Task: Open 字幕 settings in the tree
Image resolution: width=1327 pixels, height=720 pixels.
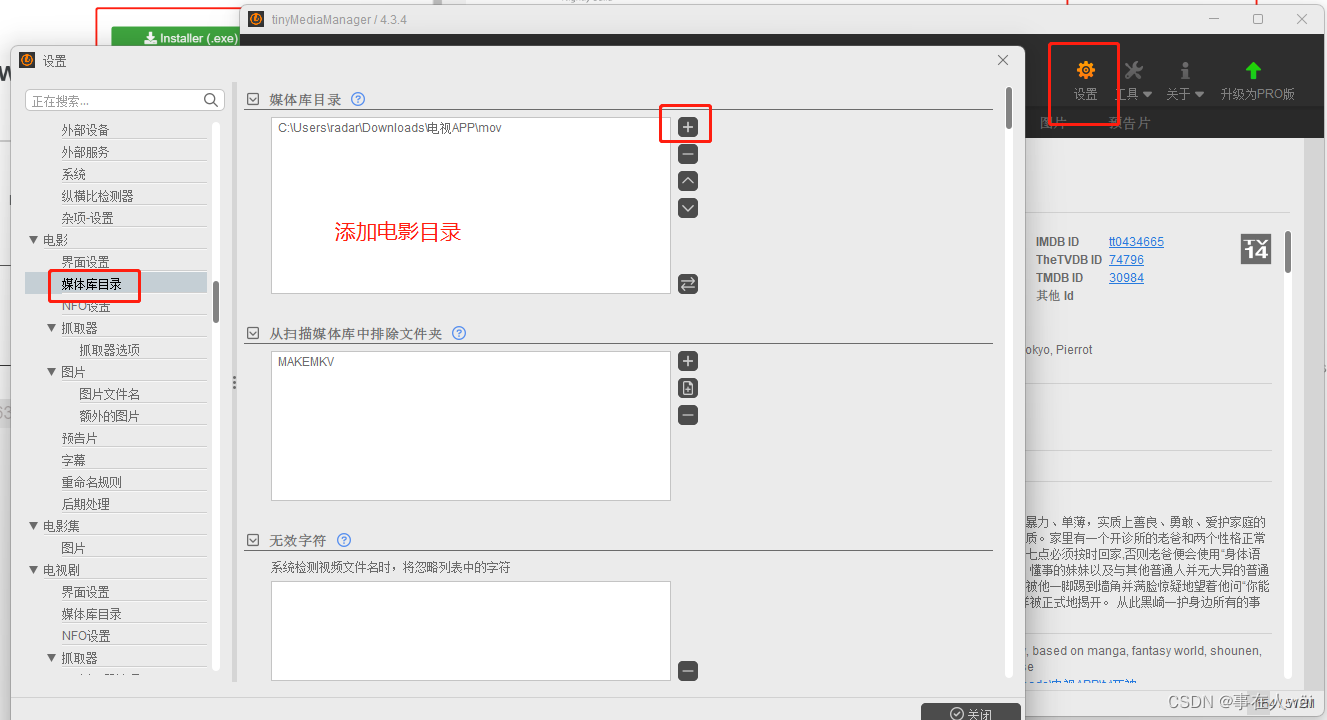Action: [73, 460]
